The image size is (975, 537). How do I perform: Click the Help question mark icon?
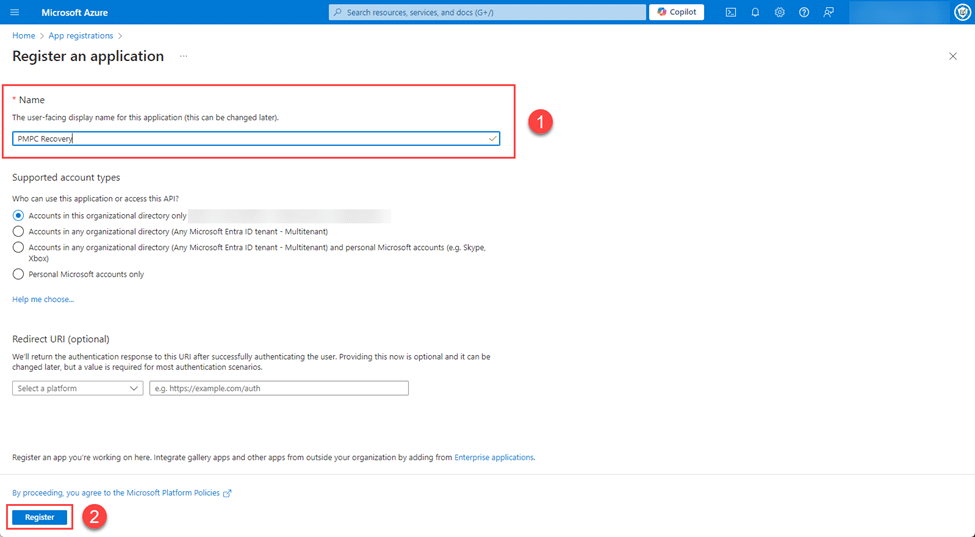(x=804, y=12)
